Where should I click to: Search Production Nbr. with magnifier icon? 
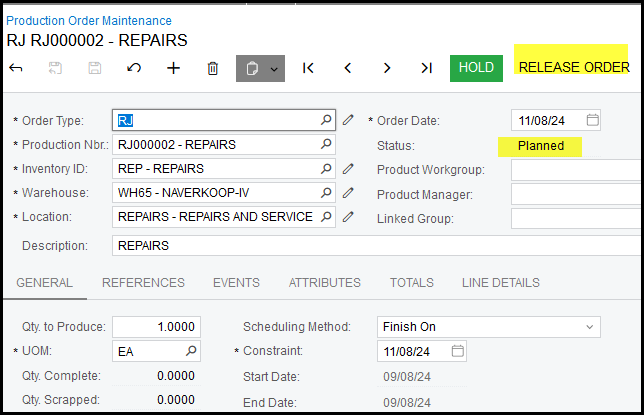click(x=326, y=144)
